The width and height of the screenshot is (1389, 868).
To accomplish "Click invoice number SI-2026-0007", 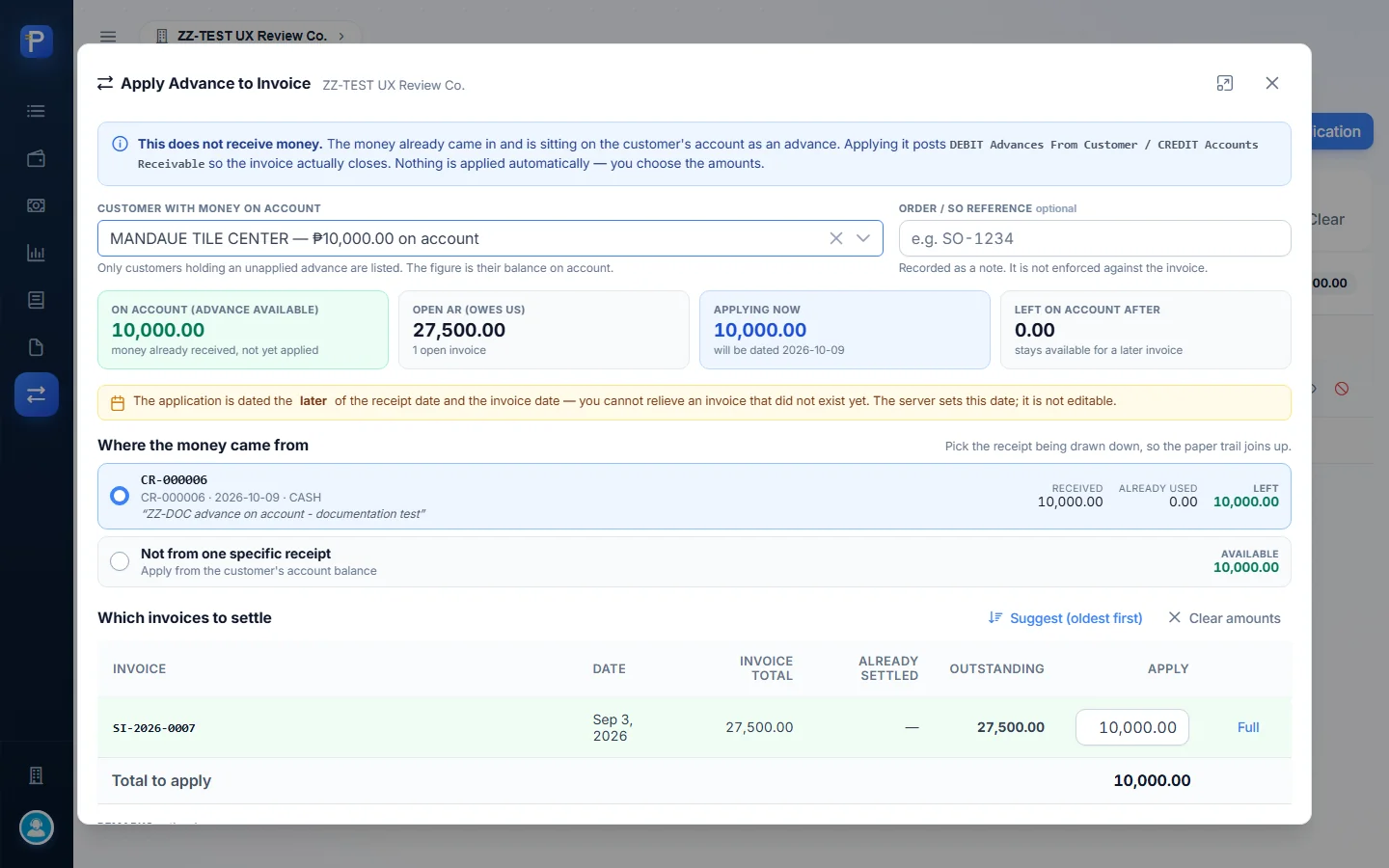I will (x=154, y=728).
